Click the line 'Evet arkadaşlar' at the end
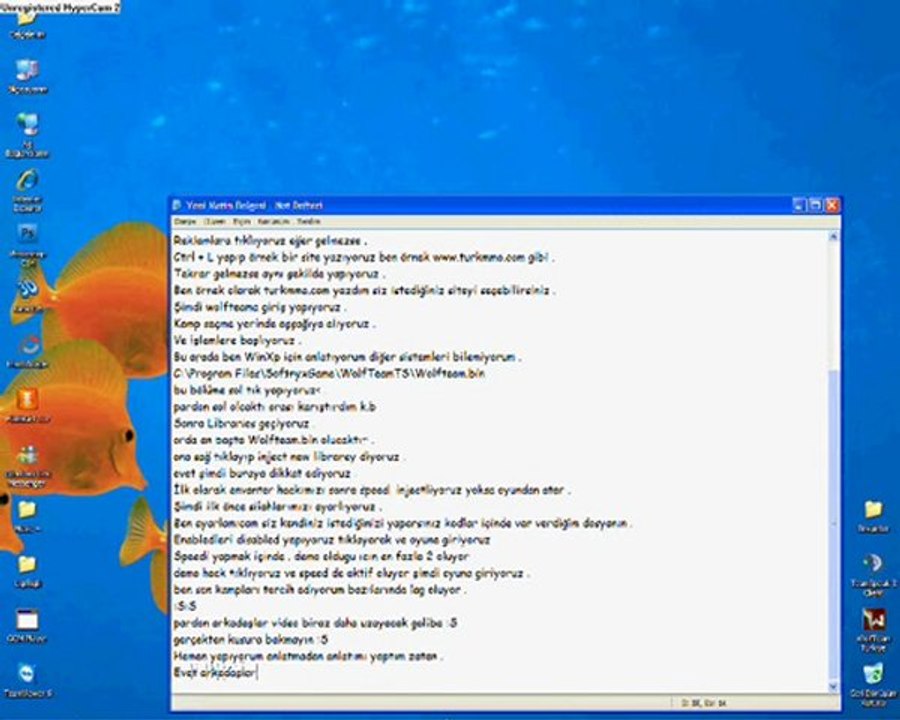The width and height of the screenshot is (900, 720). click(x=215, y=672)
